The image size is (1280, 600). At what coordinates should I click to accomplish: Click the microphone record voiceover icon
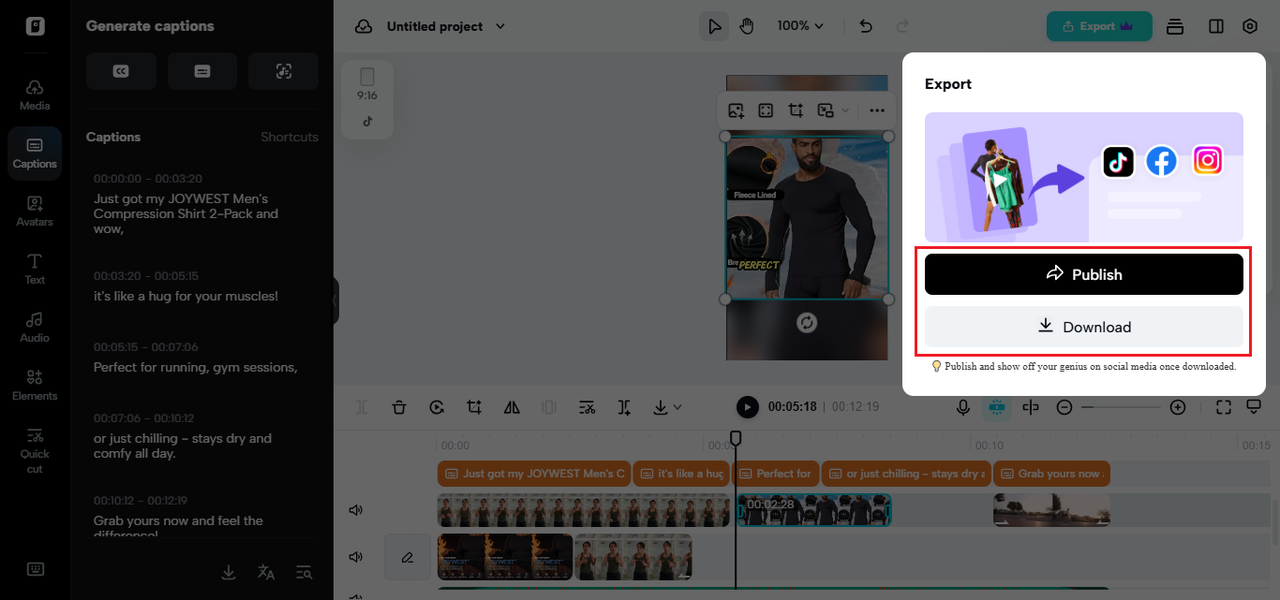click(x=963, y=407)
